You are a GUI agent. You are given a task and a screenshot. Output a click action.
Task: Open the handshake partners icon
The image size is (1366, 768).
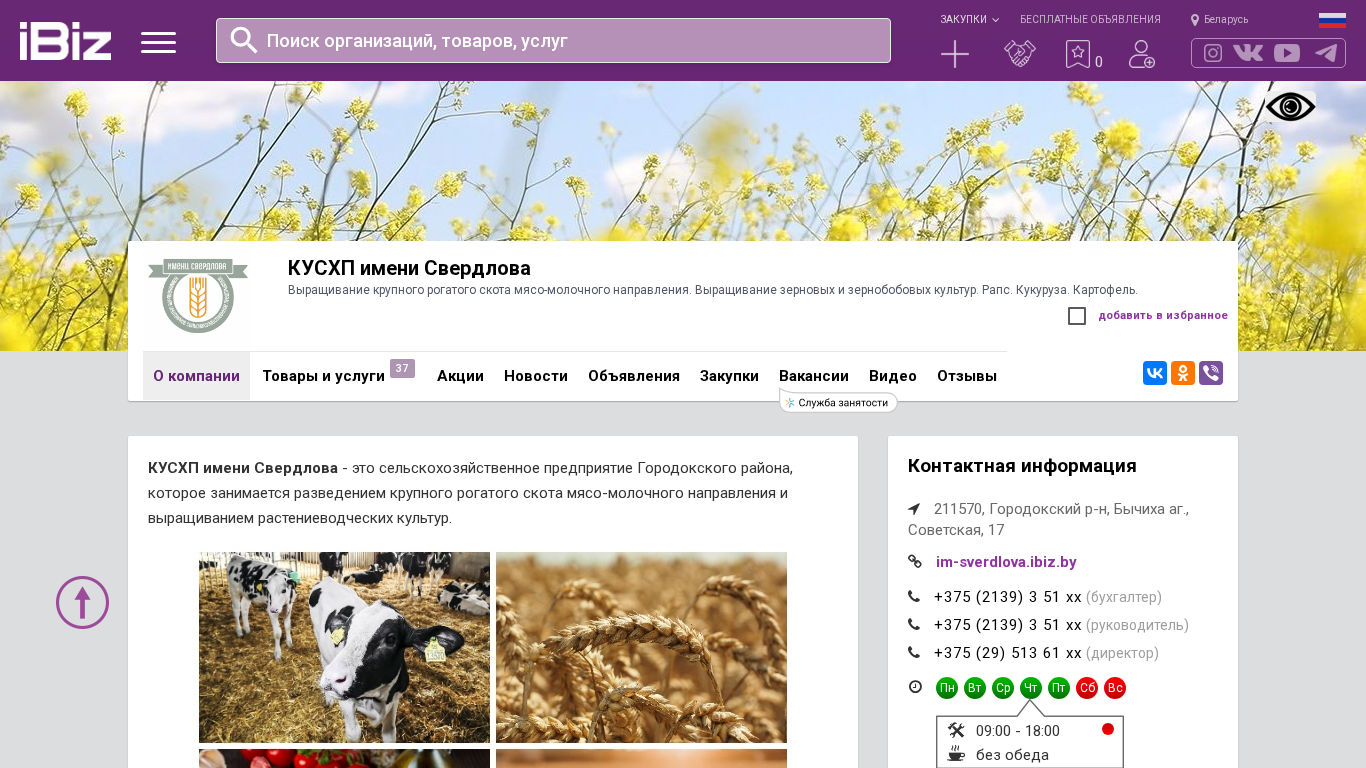click(x=1019, y=54)
